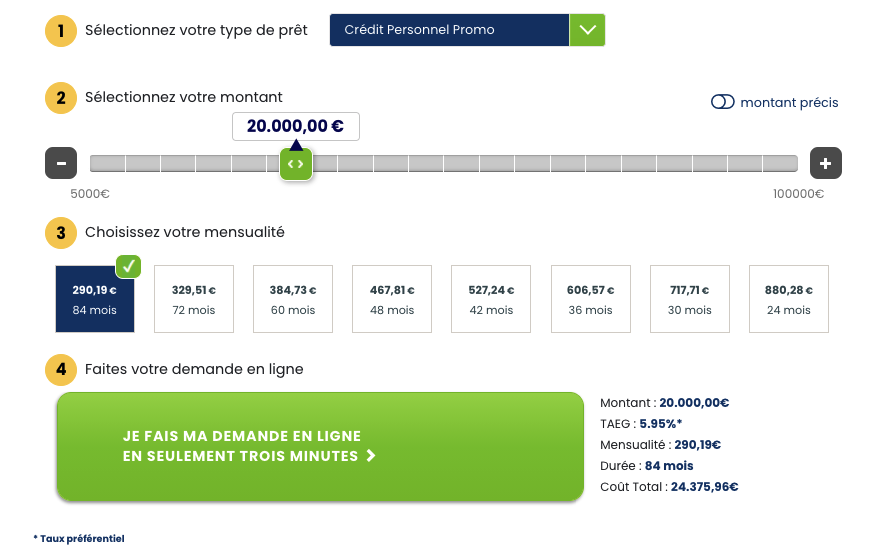
Task: Click the yellow step 3 badge
Action: tap(61, 233)
